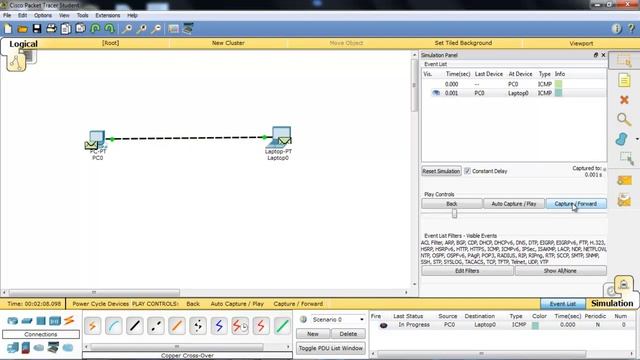The height and width of the screenshot is (360, 640).
Task: Click Capture / Forward in Play Controls
Action: point(576,204)
